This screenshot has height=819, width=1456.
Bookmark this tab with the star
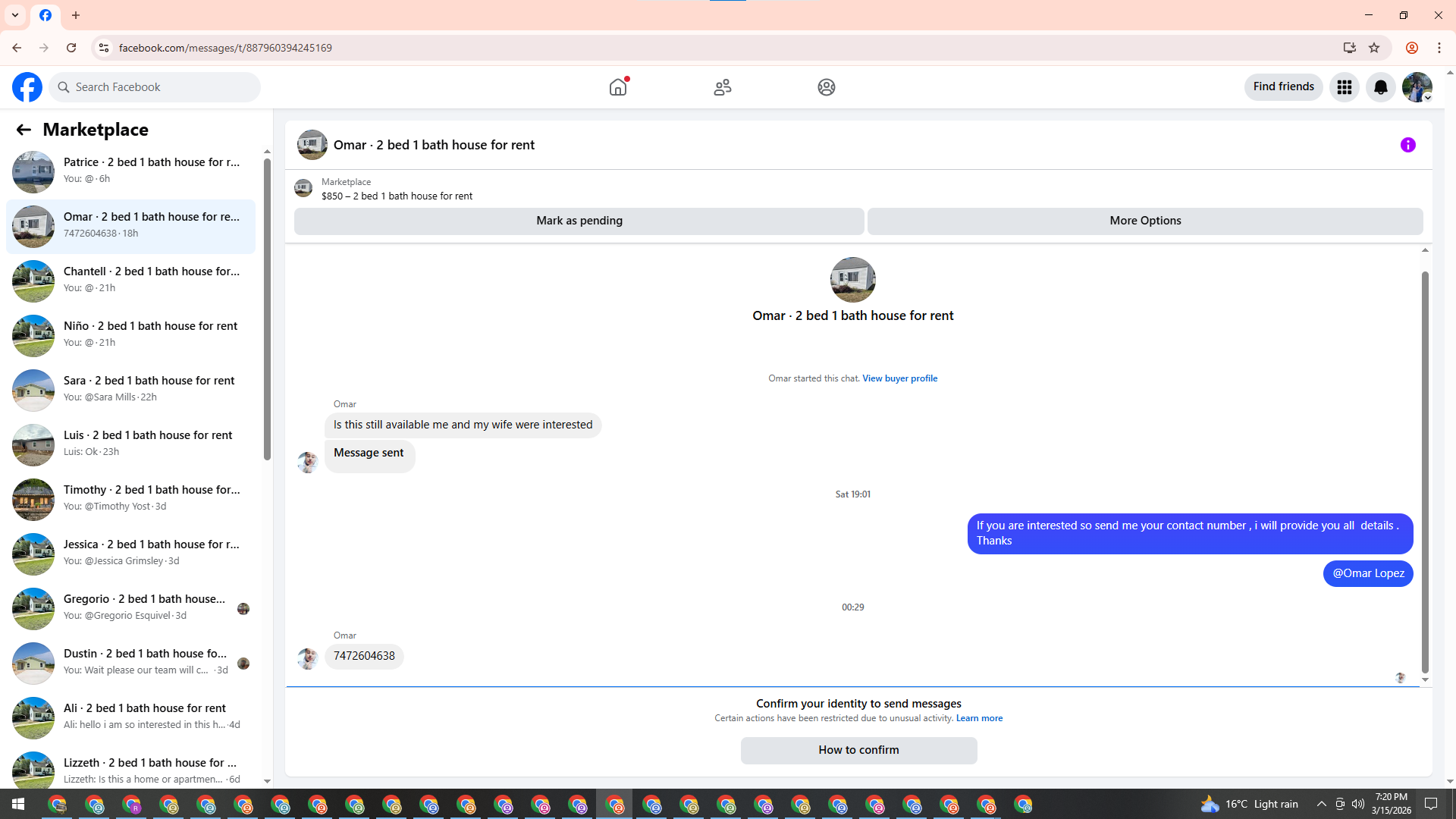[x=1374, y=48]
